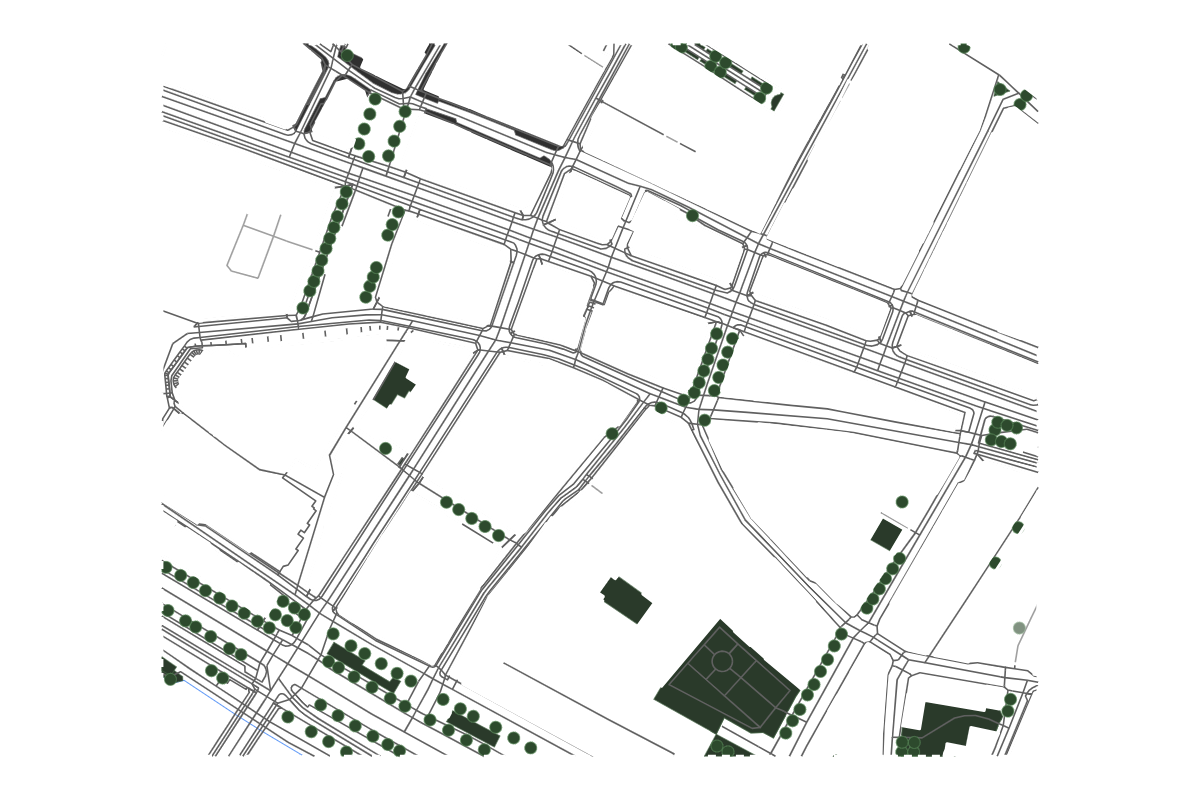1200x800 pixels.
Task: Click the large dark green park polygon
Action: point(728,680)
